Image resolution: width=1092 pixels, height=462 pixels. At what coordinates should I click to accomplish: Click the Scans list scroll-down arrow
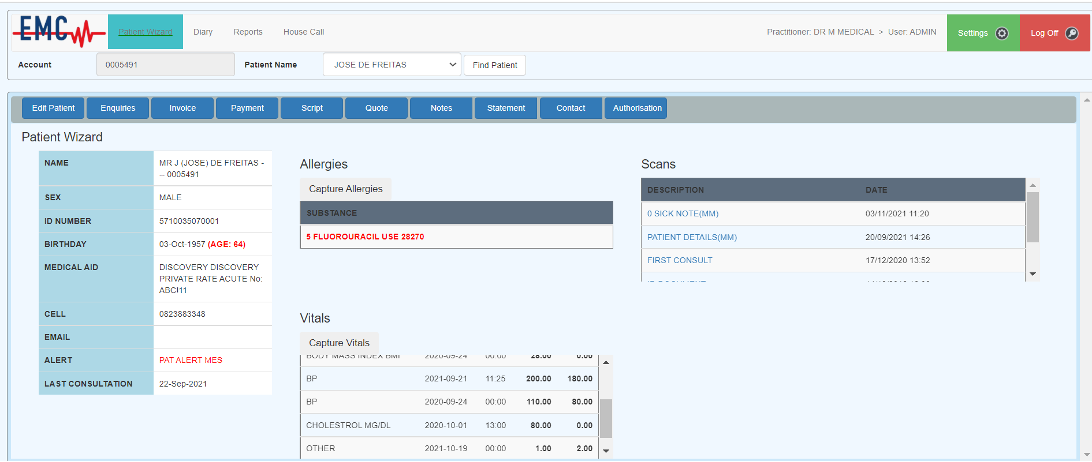click(1033, 274)
